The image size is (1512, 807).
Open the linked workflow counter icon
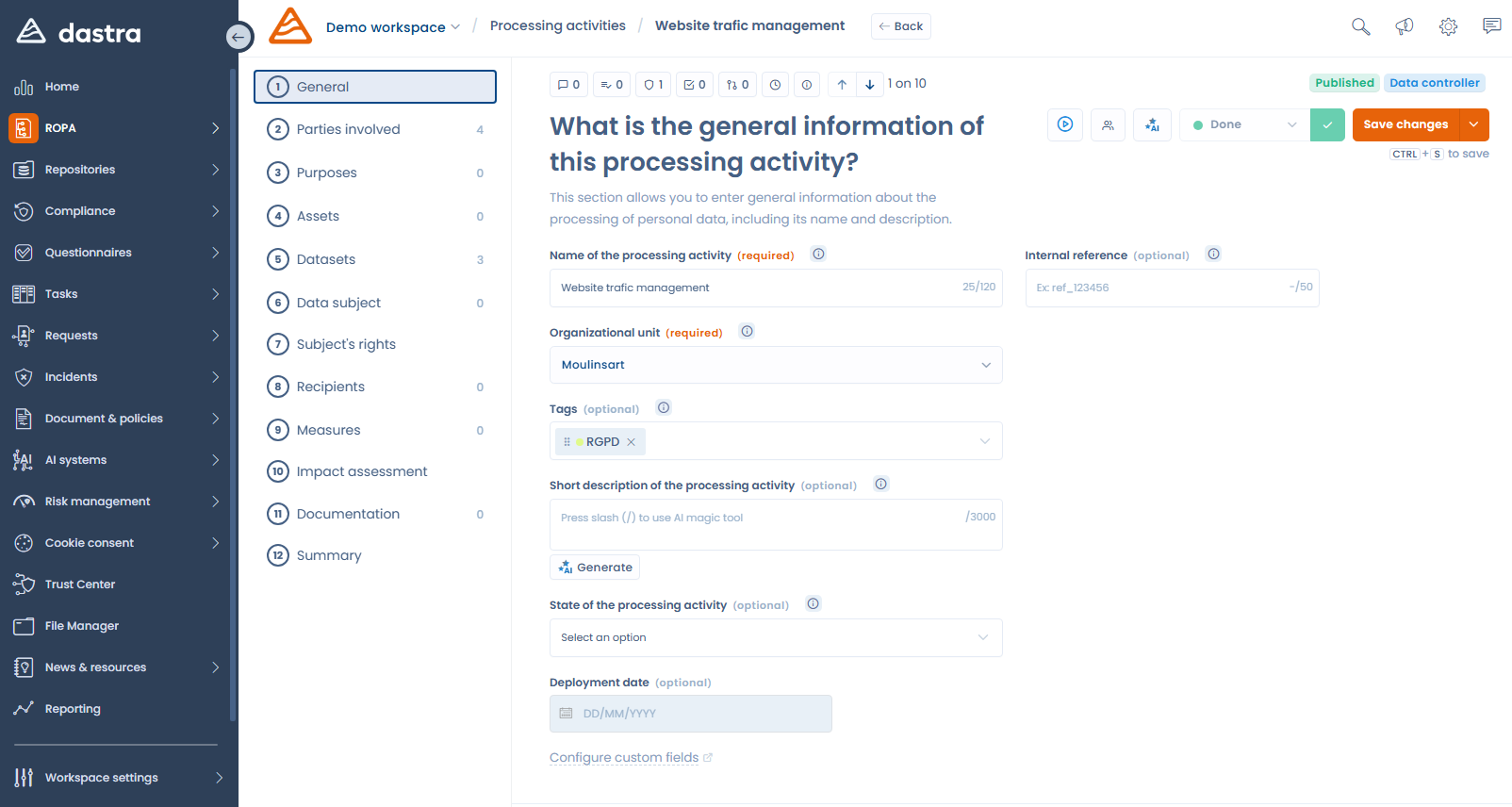(x=737, y=85)
